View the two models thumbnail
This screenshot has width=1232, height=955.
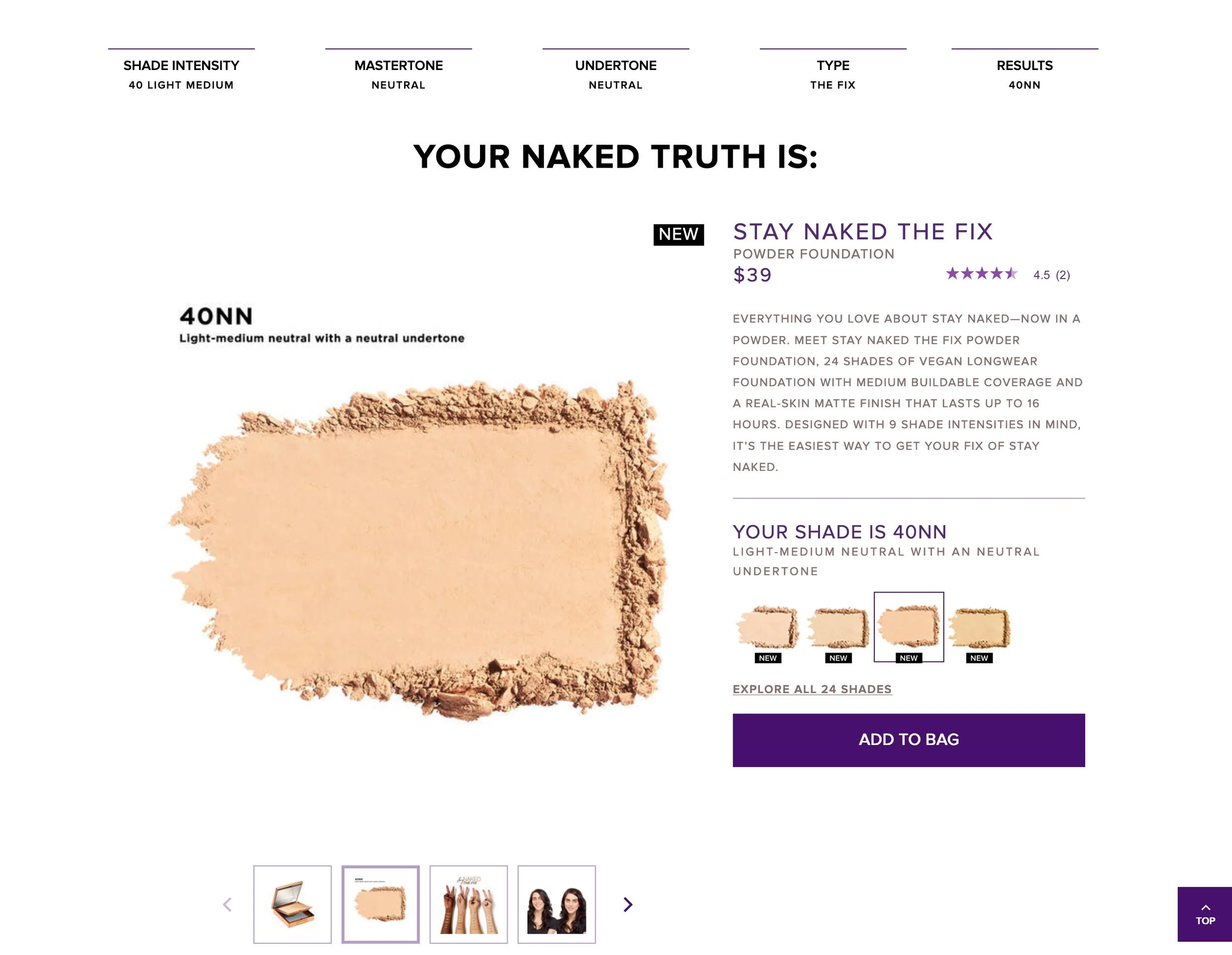tap(557, 904)
